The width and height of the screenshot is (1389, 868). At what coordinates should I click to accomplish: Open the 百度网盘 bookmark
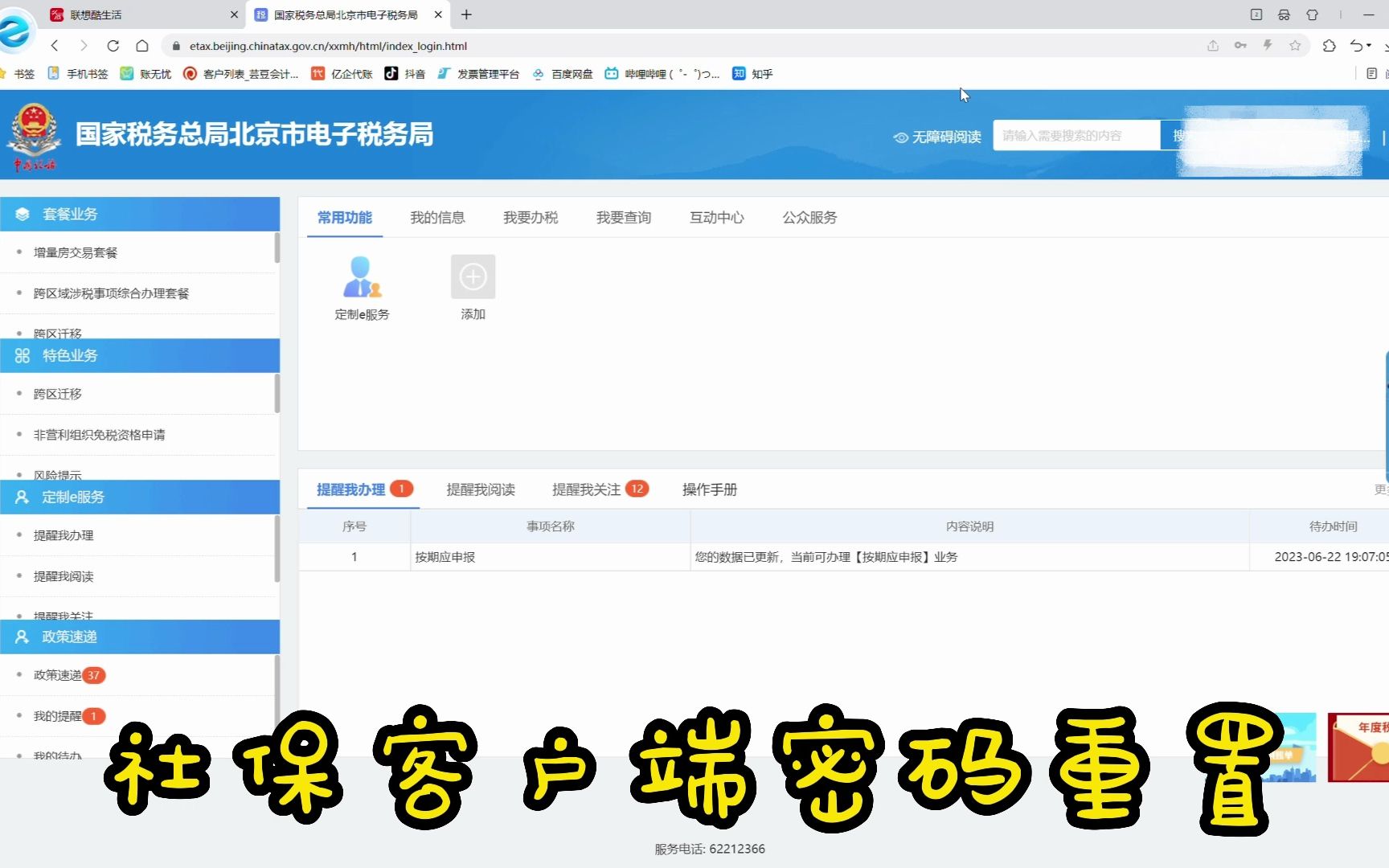tap(563, 74)
